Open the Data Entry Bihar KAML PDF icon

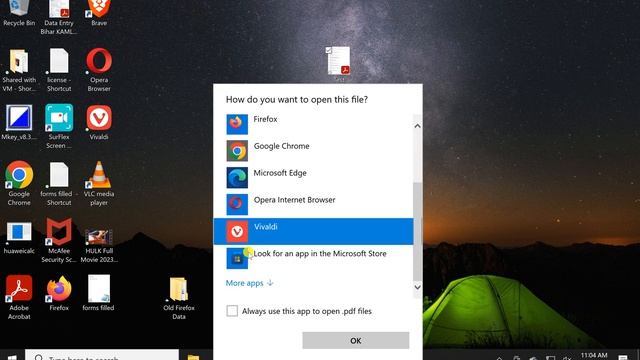pyautogui.click(x=59, y=17)
